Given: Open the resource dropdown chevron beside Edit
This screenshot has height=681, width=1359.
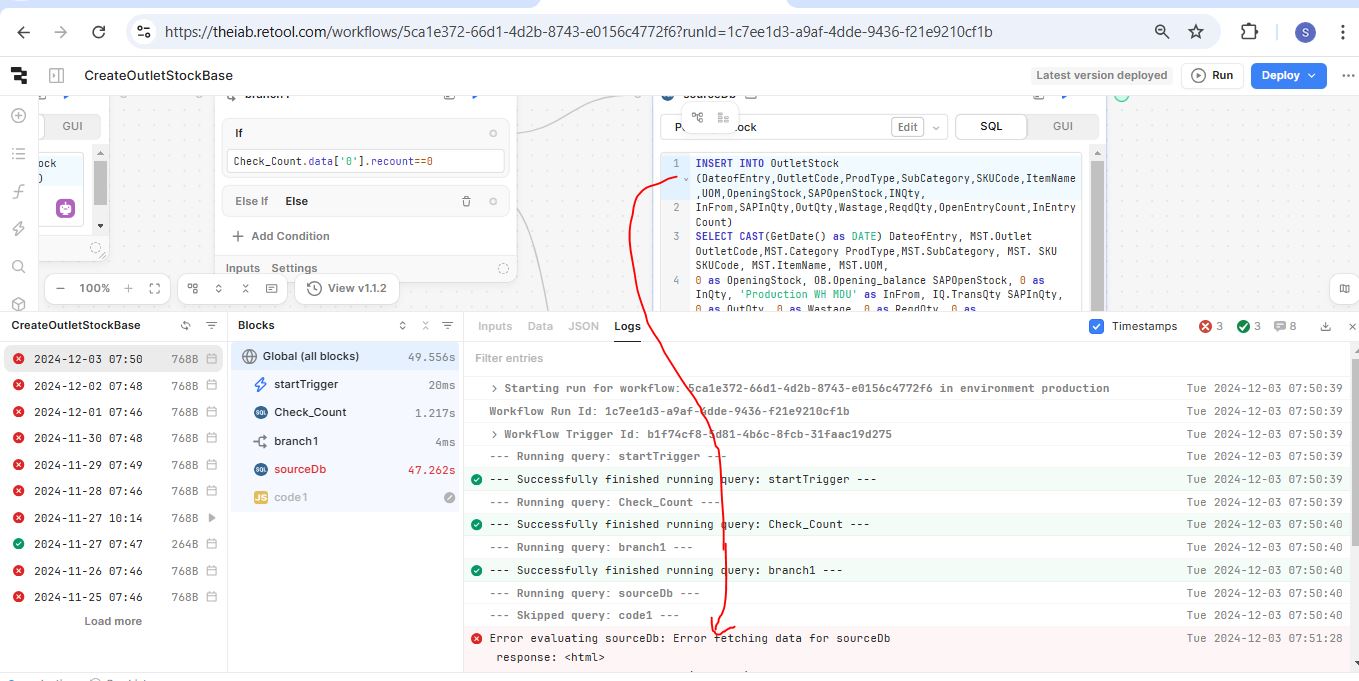Looking at the screenshot, I should pos(936,127).
